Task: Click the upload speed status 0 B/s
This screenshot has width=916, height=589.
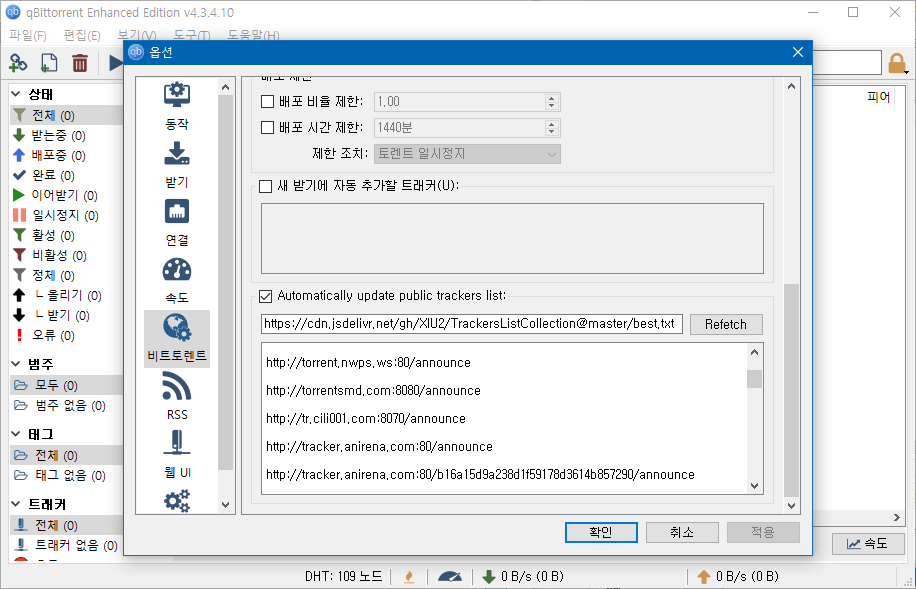Action: pos(738,577)
